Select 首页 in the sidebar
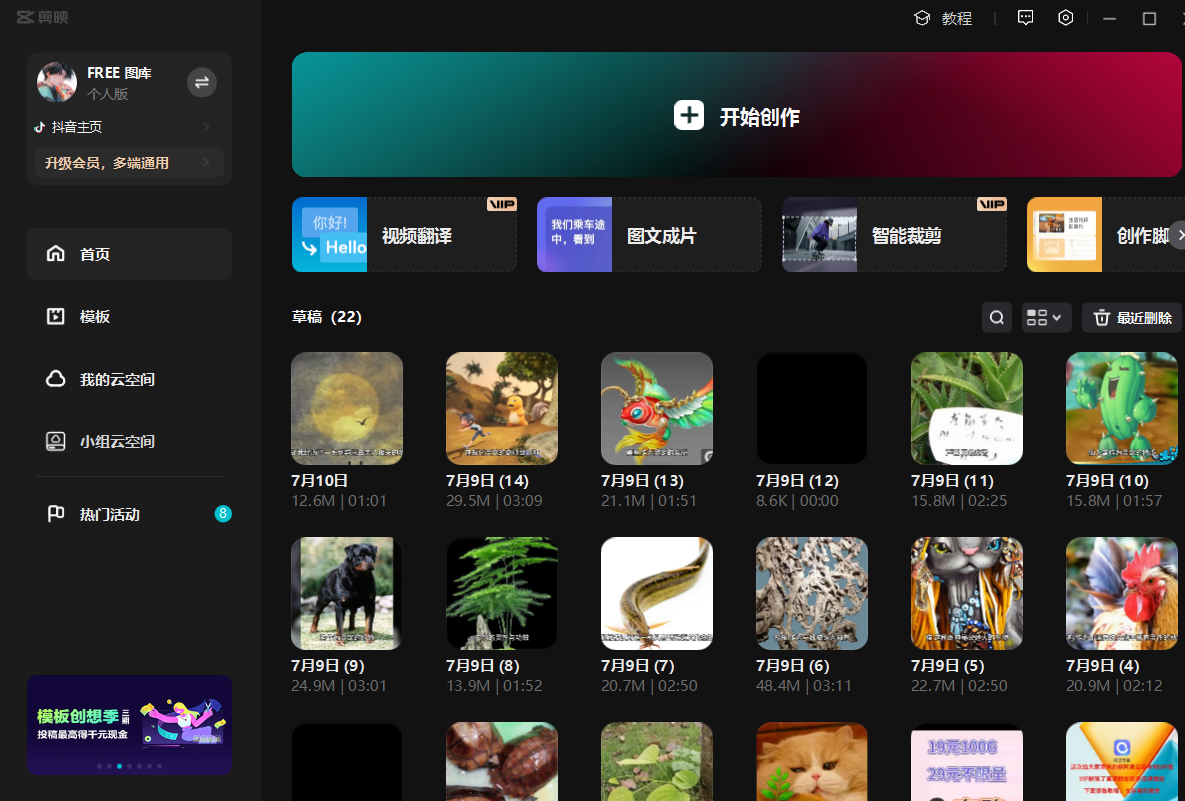 coord(129,254)
